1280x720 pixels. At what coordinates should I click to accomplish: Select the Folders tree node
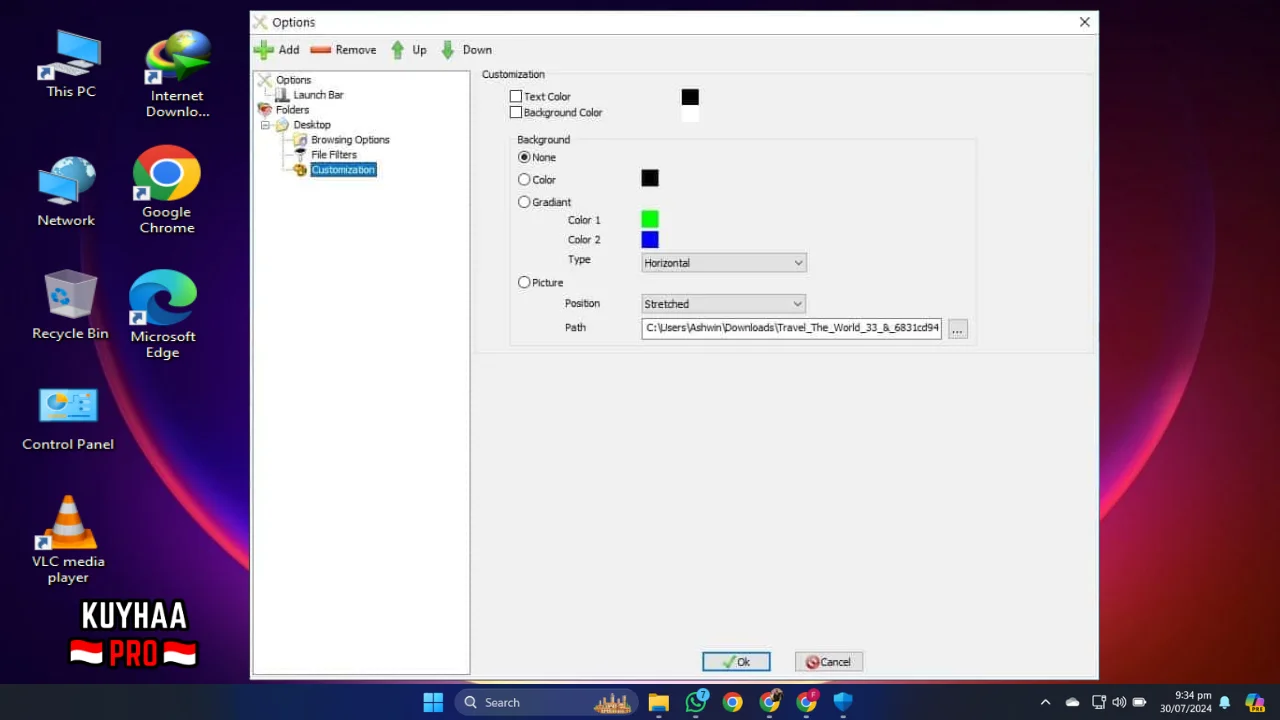[292, 110]
